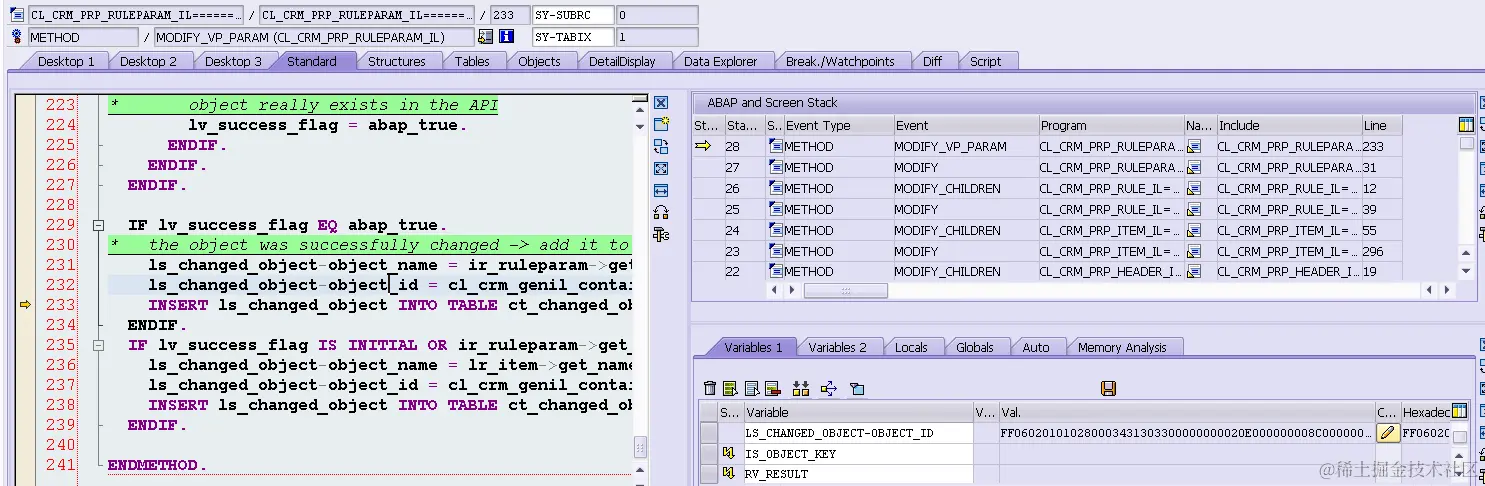The width and height of the screenshot is (1485, 486).
Task: Click the save disk icon above Val. column
Action: coord(1107,388)
